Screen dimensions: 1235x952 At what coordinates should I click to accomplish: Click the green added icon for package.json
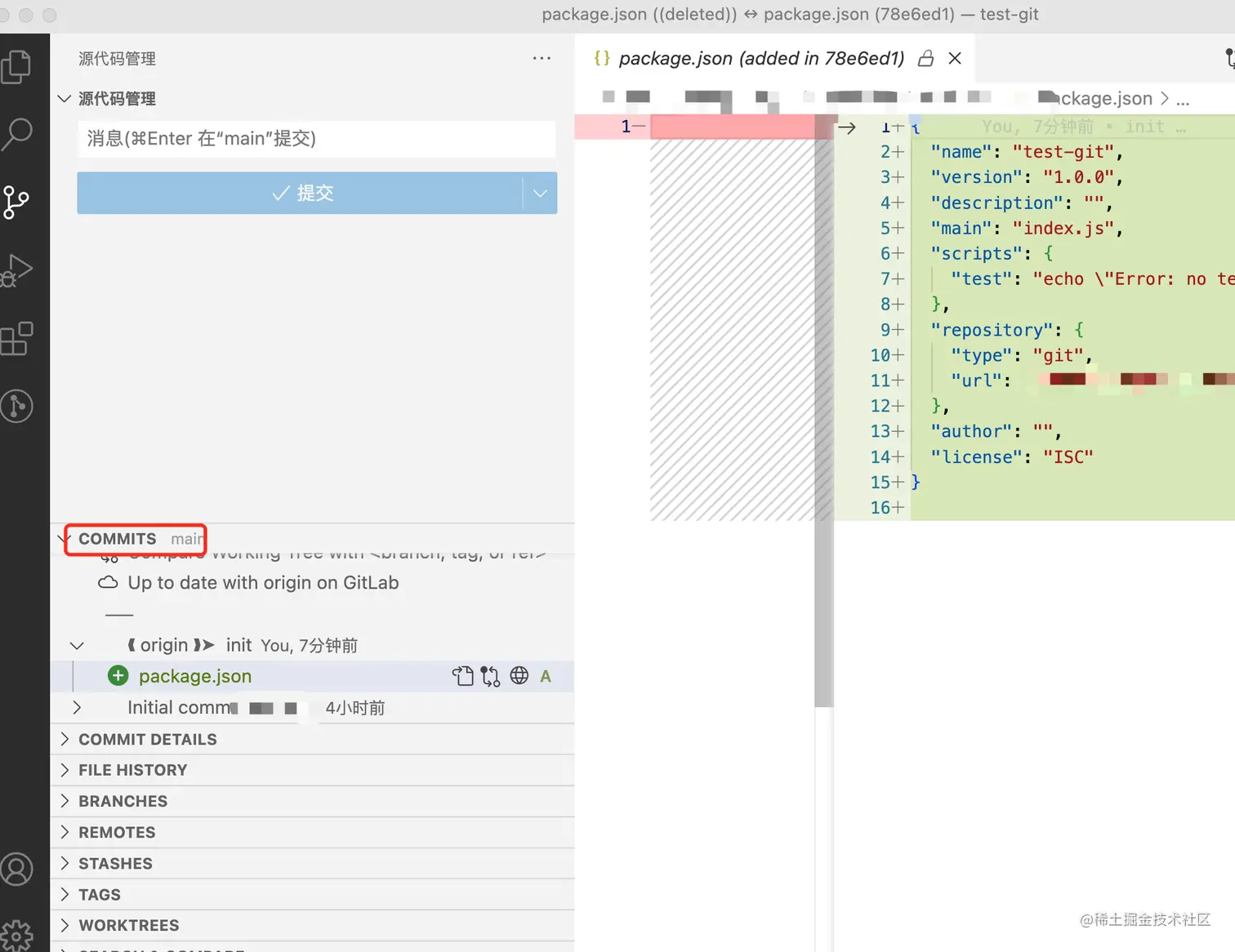(x=118, y=676)
